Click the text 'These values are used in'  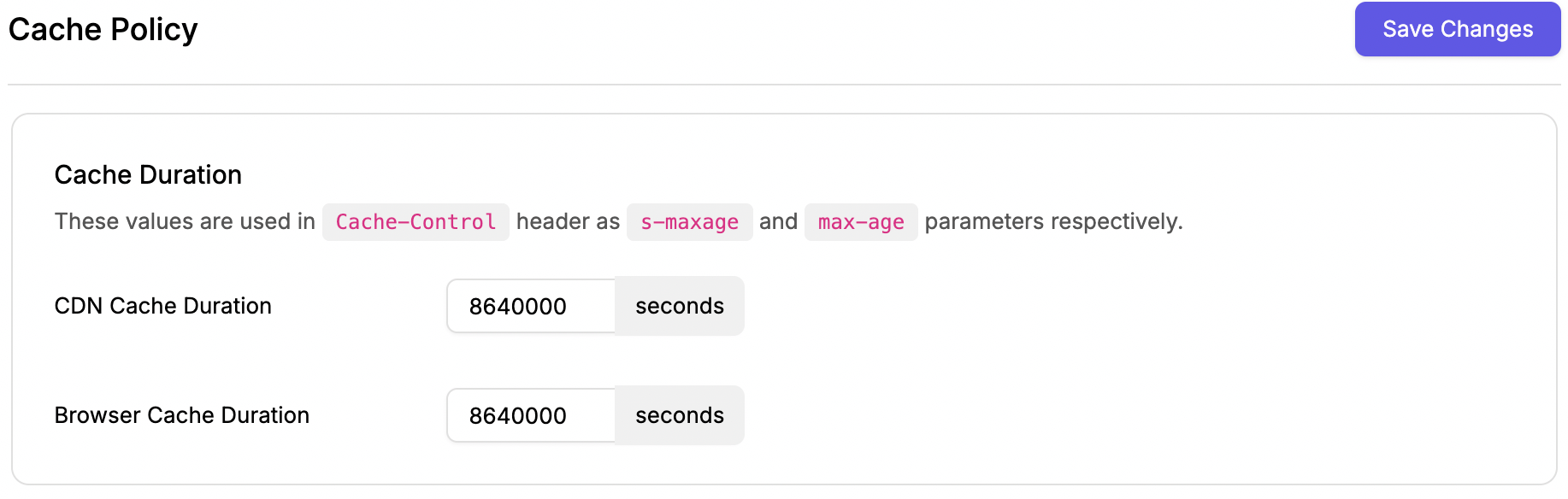186,221
